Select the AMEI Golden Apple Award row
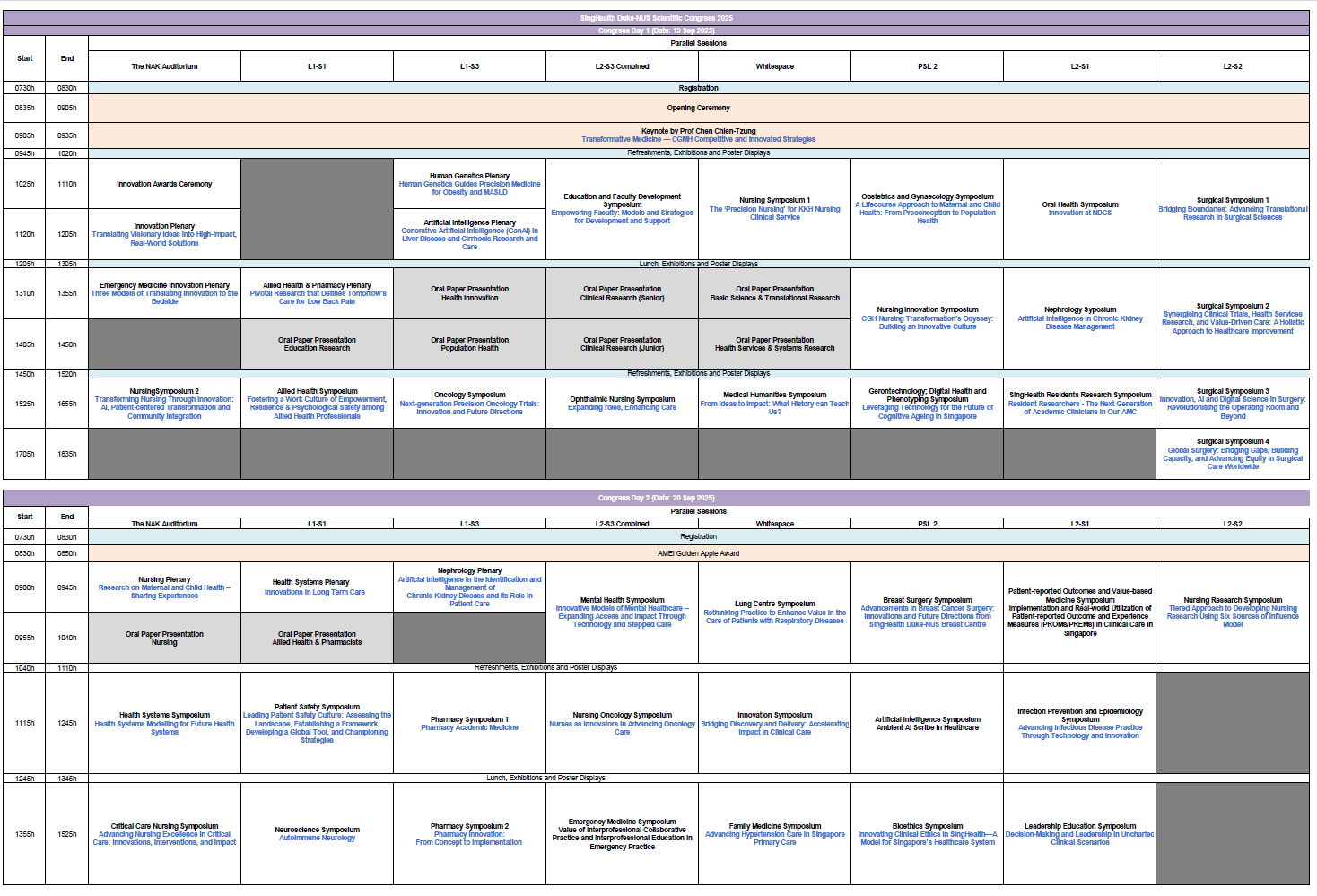Viewport: 1317px width, 896px height. (x=698, y=553)
